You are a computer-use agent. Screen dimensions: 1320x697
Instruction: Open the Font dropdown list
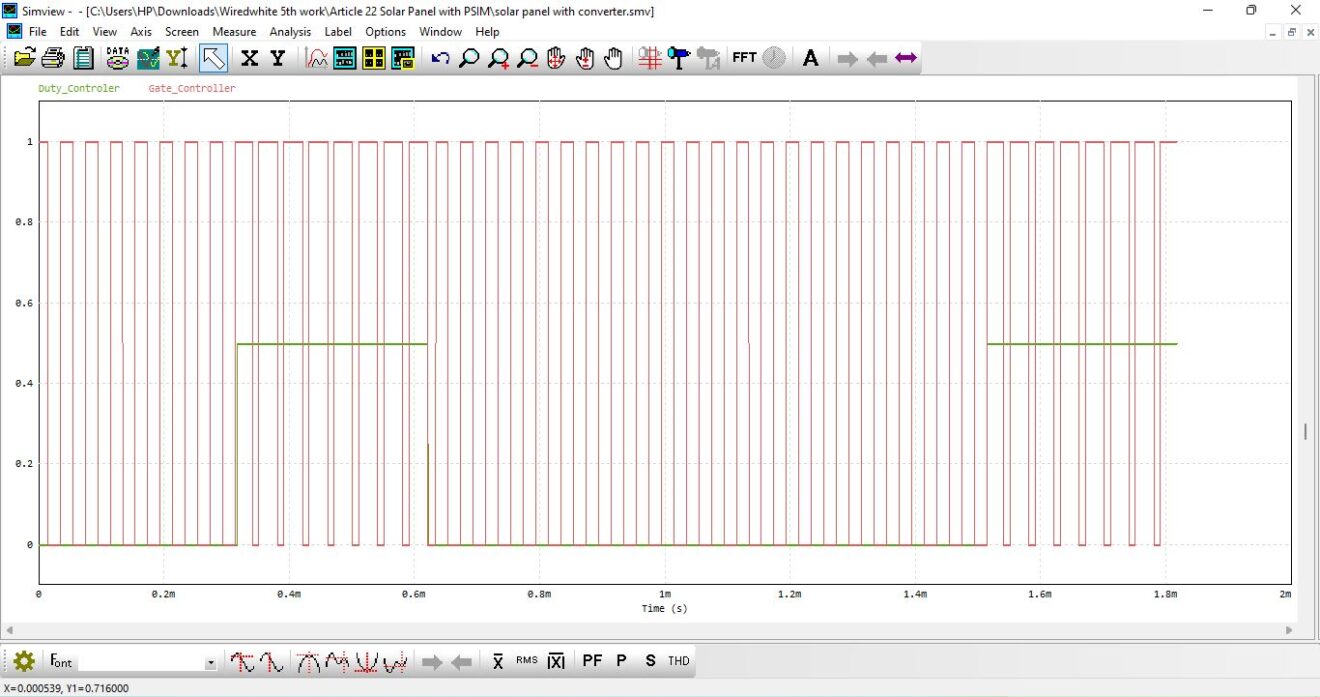(210, 662)
